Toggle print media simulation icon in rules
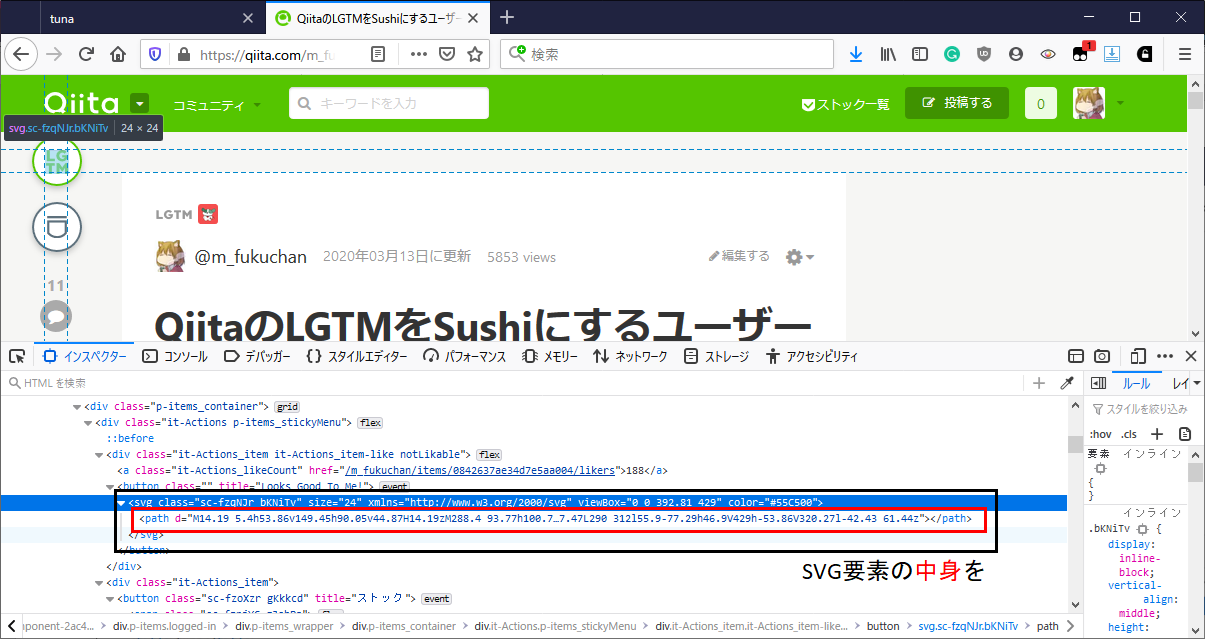The width and height of the screenshot is (1205, 639). click(x=1185, y=434)
